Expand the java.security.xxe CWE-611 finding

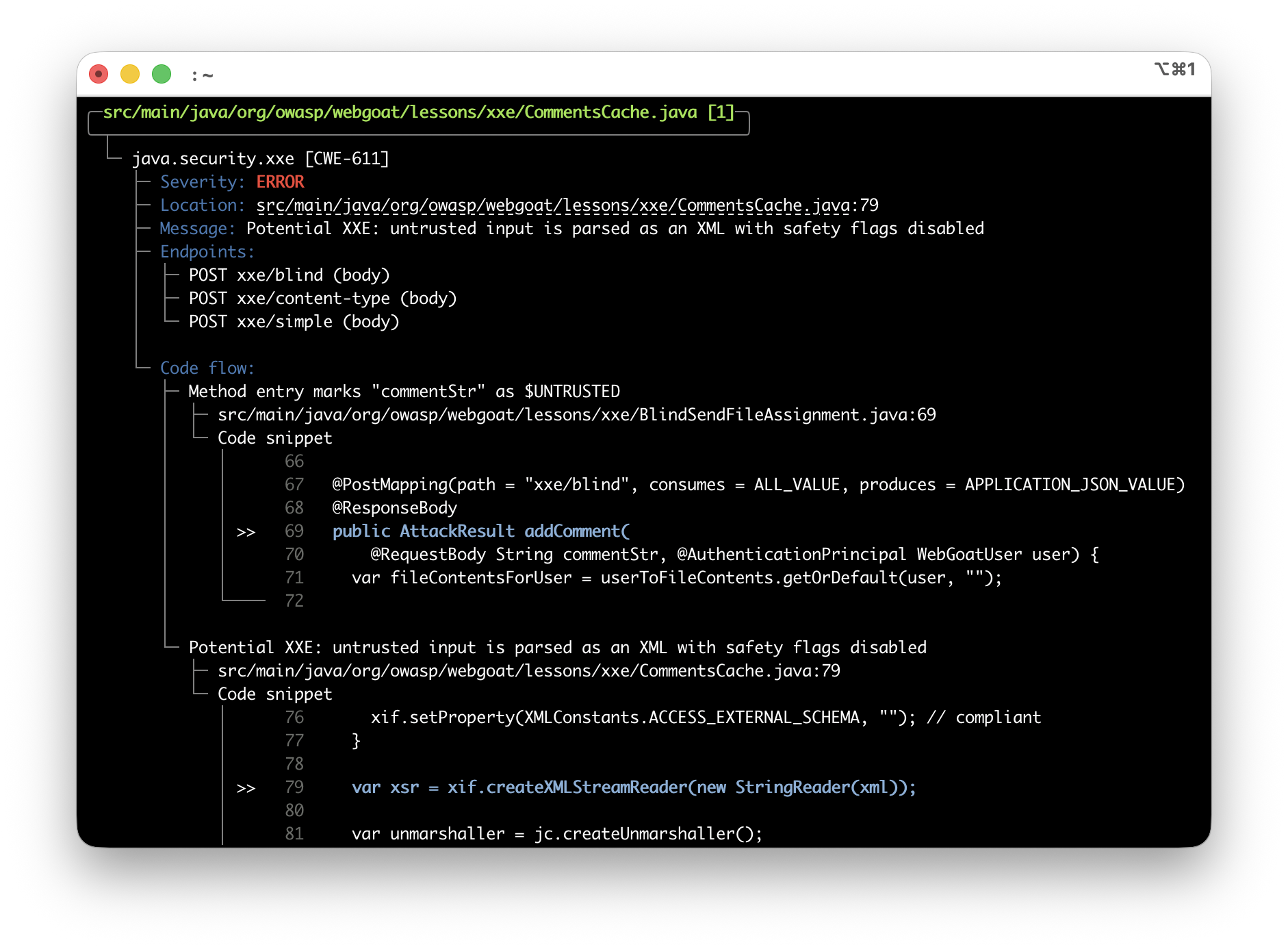point(262,158)
